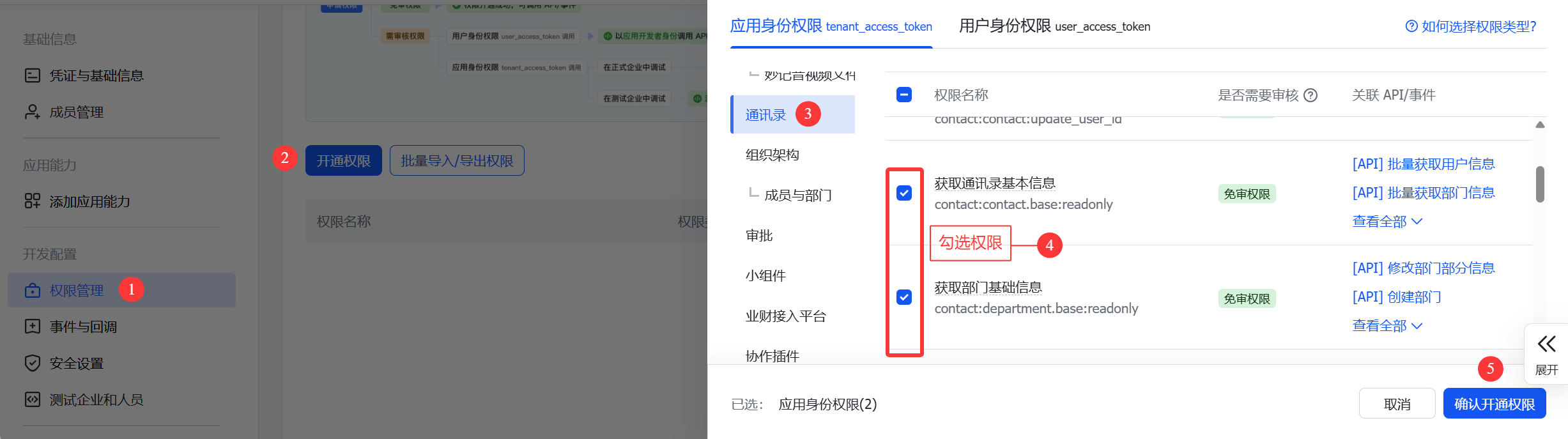The height and width of the screenshot is (439, 1568).
Task: Expand 查看全部 under 批量获取部门信息
Action: (1387, 222)
